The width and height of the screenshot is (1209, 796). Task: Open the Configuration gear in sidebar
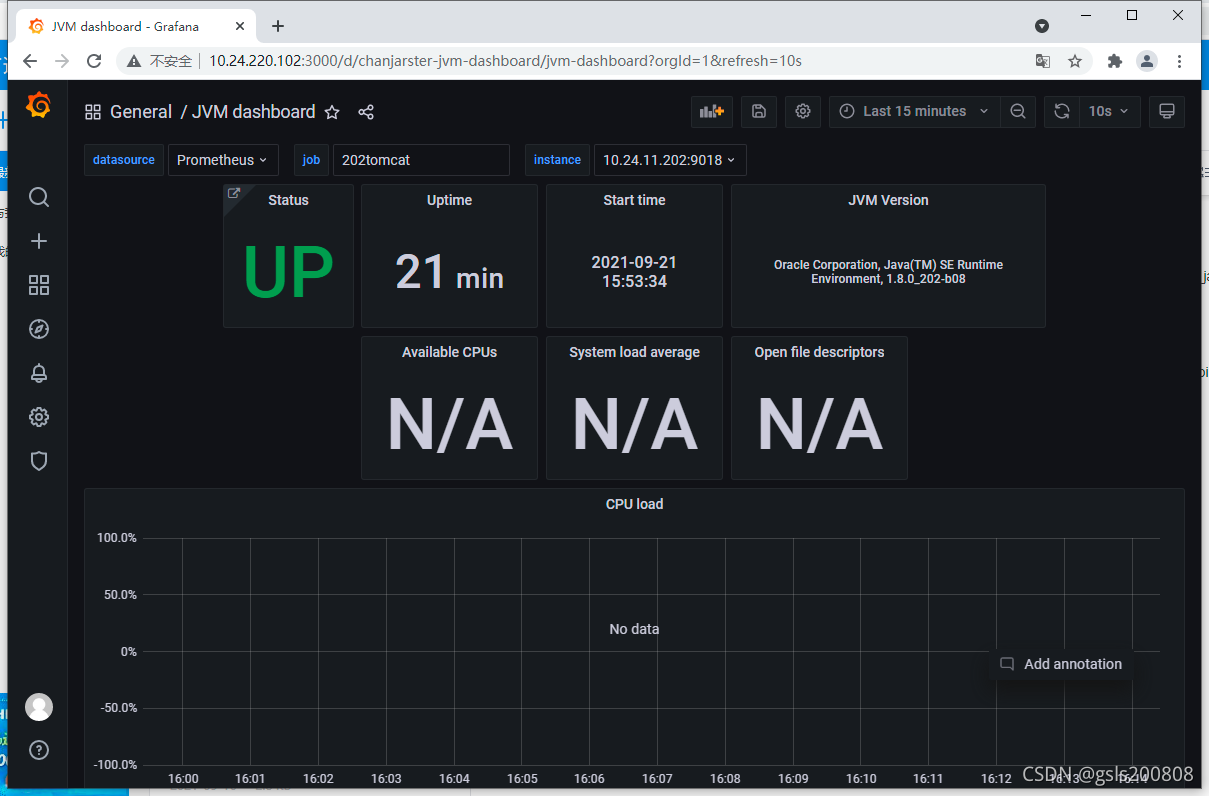point(39,417)
